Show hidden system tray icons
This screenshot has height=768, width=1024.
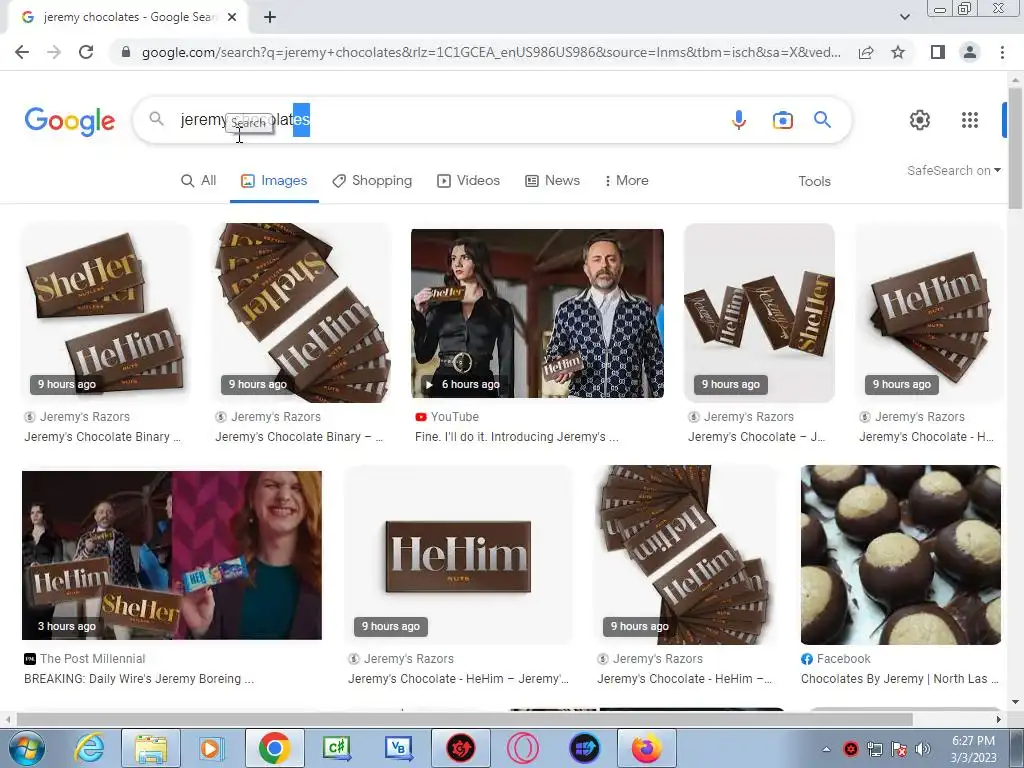[x=827, y=749]
